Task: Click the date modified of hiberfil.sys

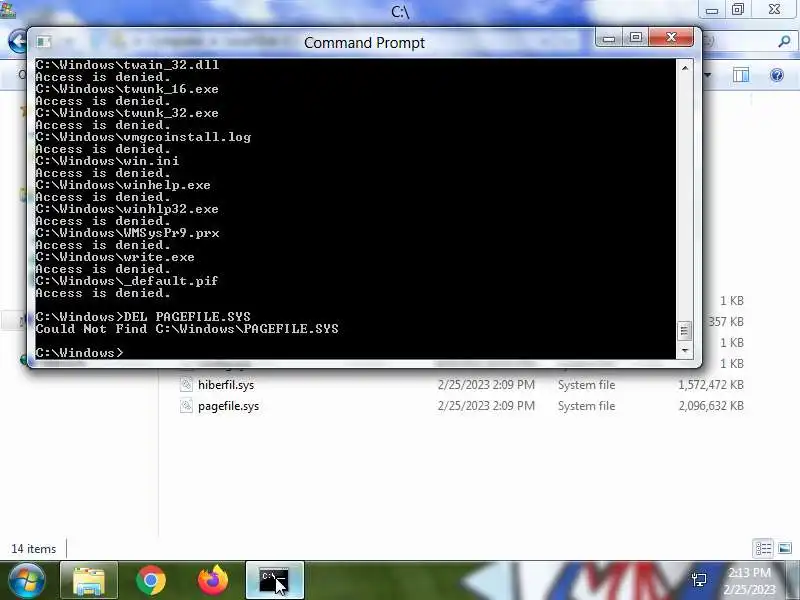Action: click(486, 385)
